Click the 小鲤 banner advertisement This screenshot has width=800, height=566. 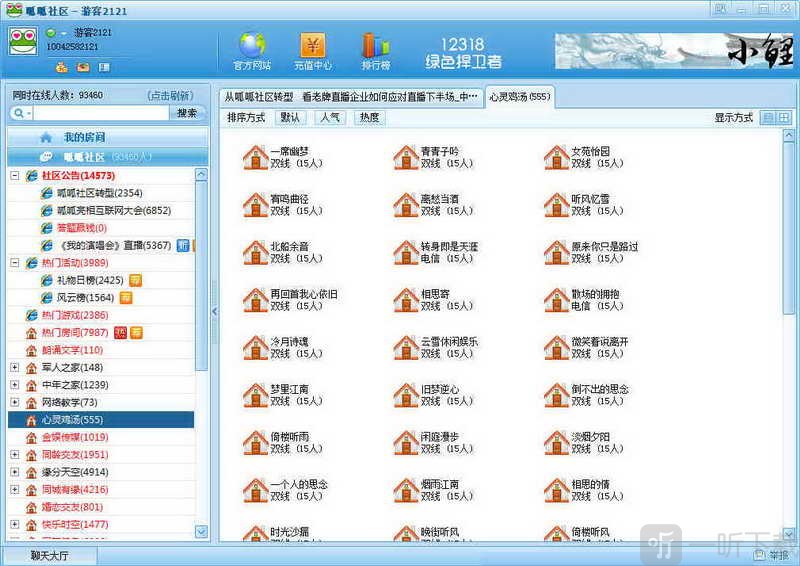[674, 51]
